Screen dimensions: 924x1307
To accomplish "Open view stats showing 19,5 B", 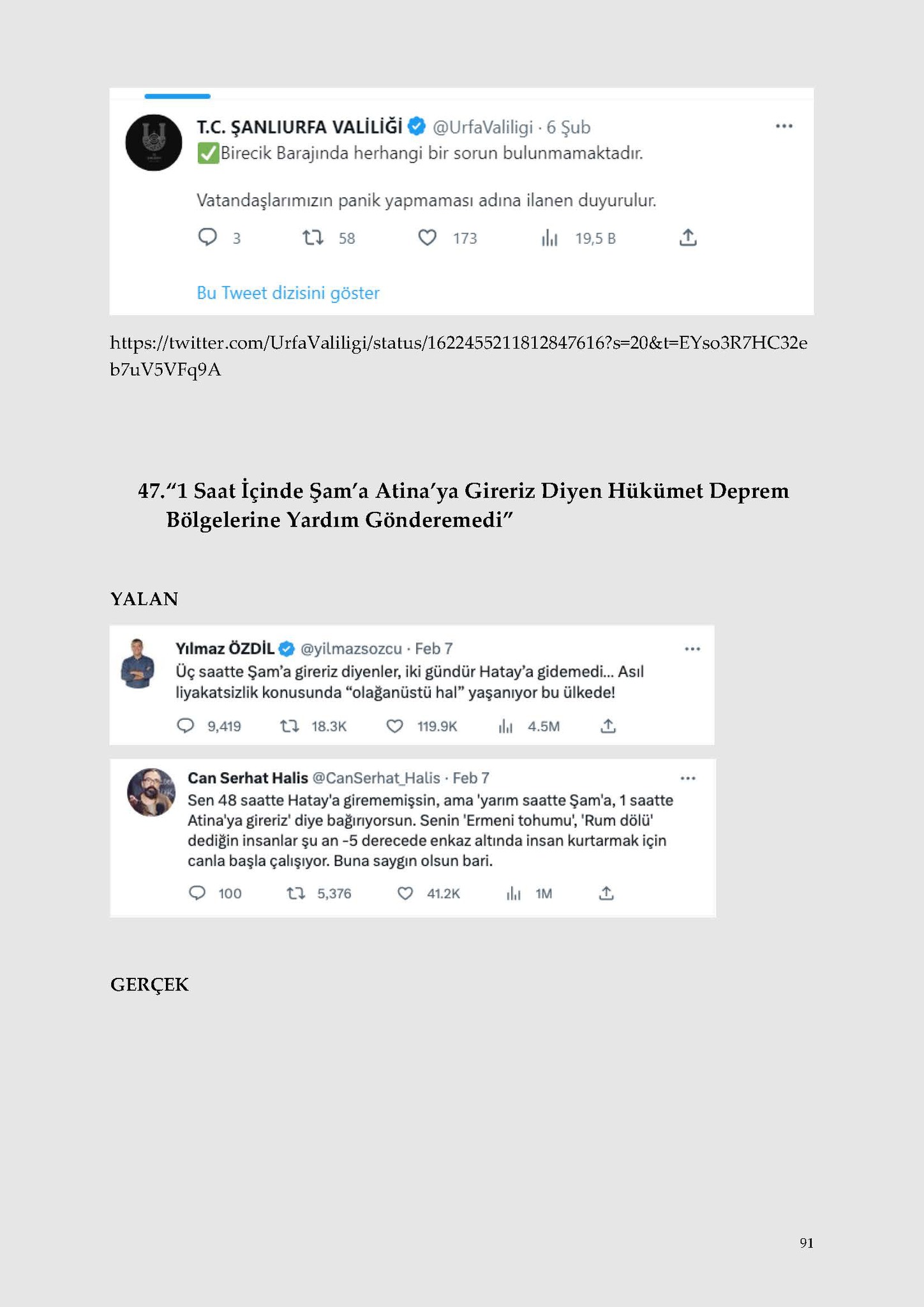I will (x=549, y=238).
